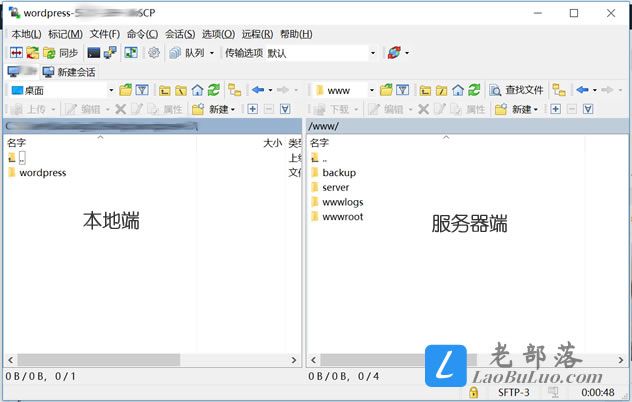The width and height of the screenshot is (632, 402).
Task: Click the local home directory icon
Action: [197, 90]
